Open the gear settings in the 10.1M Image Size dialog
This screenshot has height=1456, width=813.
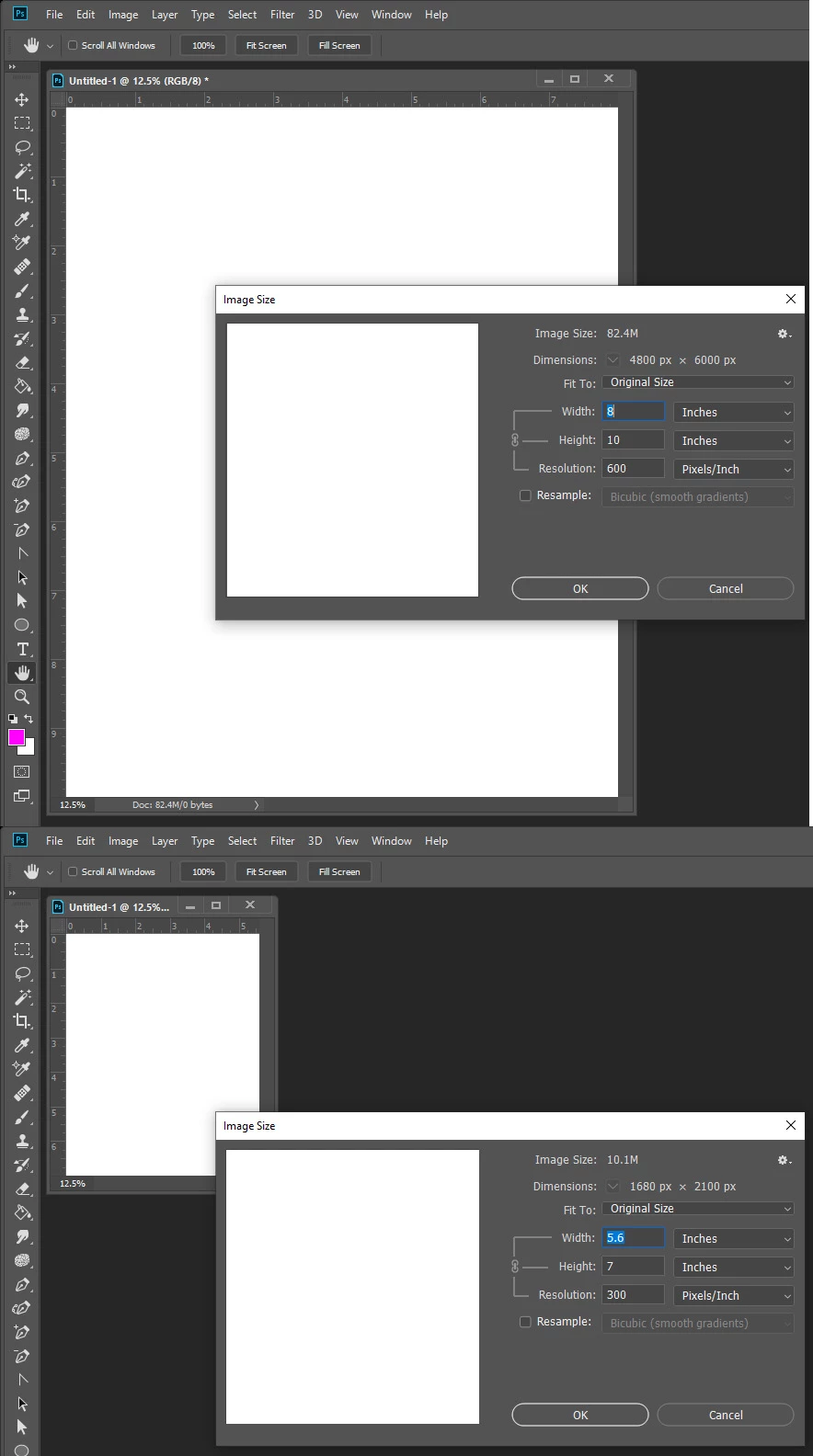(784, 1160)
